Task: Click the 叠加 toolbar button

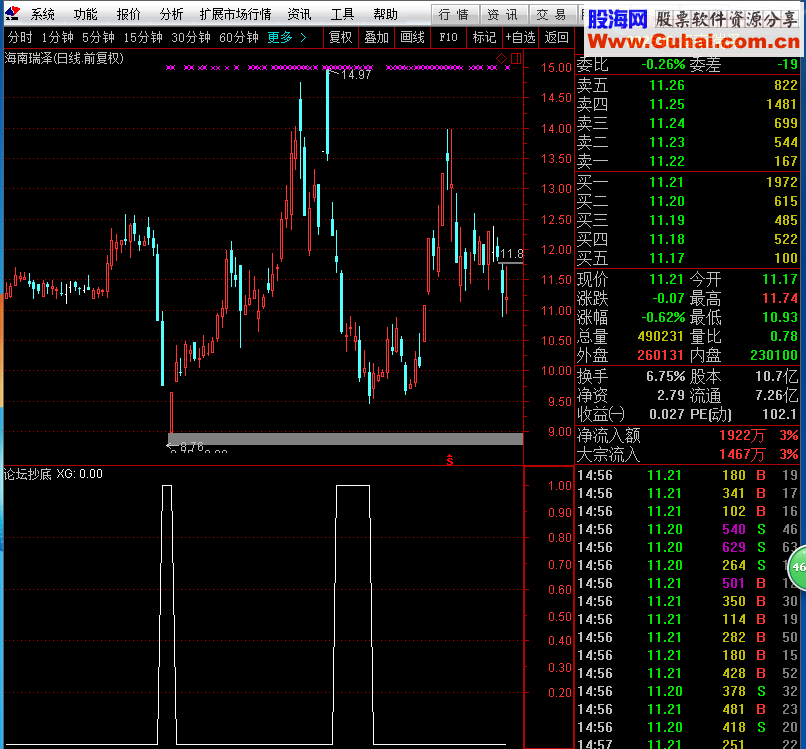Action: coord(376,38)
